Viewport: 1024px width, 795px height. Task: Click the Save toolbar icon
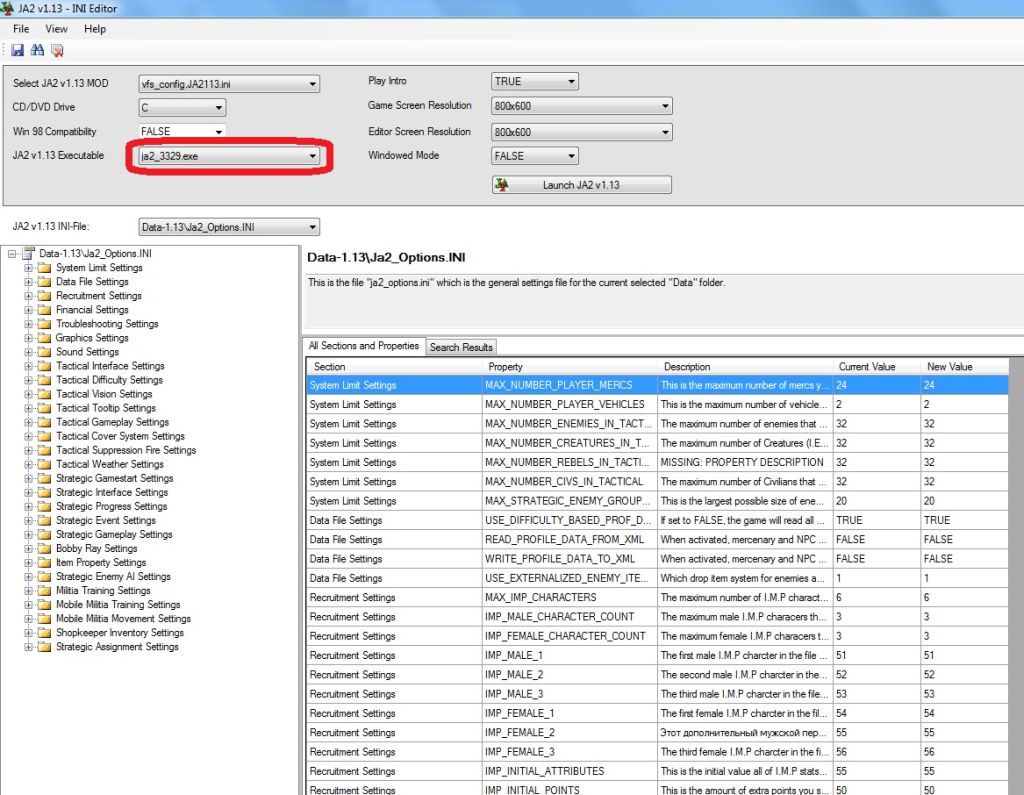[17, 50]
